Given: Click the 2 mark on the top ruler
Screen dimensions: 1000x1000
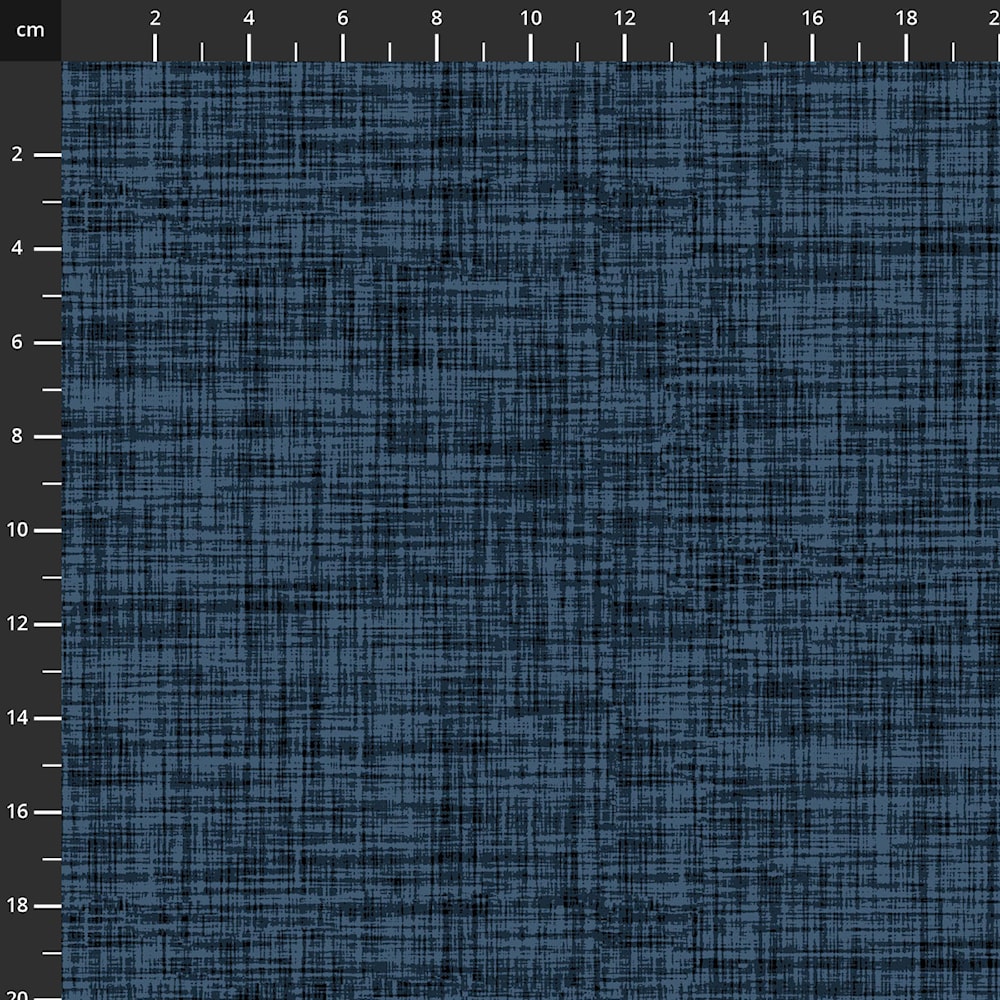Looking at the screenshot, I should [x=155, y=18].
